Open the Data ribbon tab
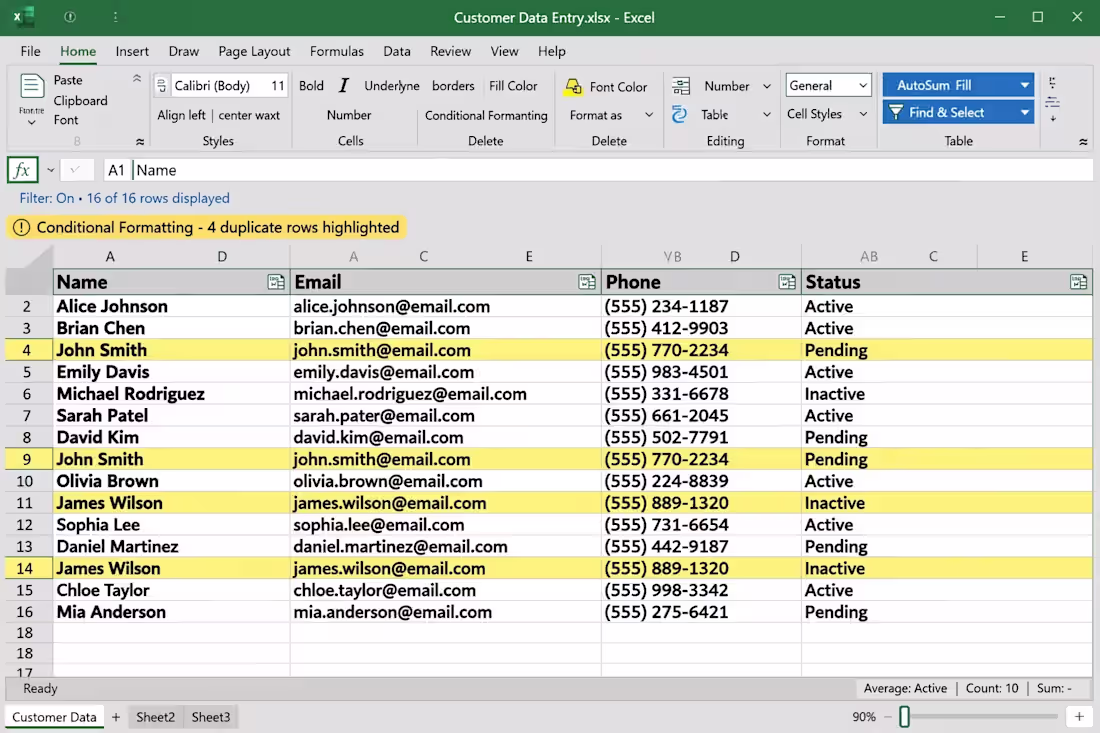The height and width of the screenshot is (733, 1100). 396,51
